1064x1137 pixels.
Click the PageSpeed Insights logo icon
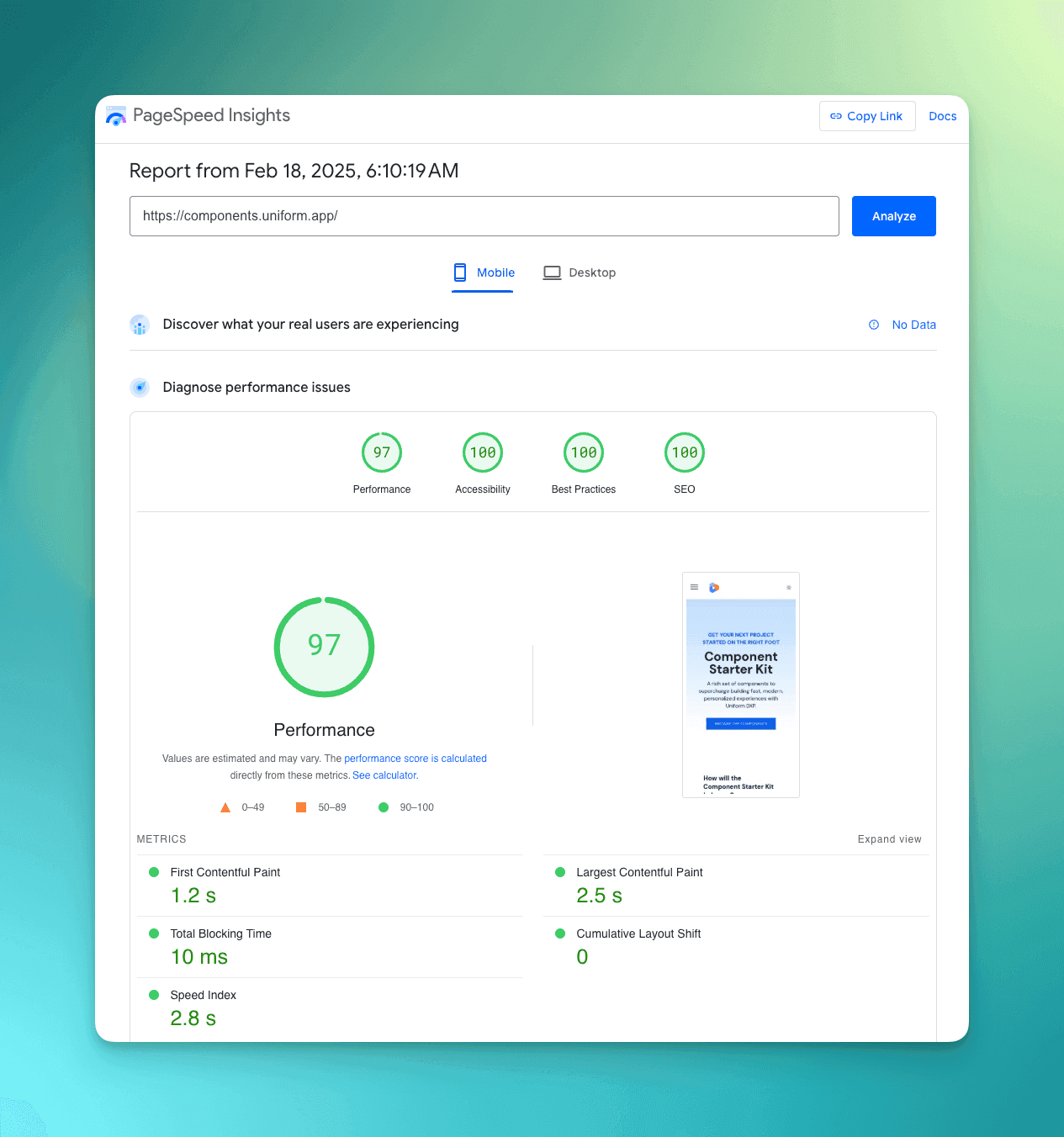click(116, 116)
